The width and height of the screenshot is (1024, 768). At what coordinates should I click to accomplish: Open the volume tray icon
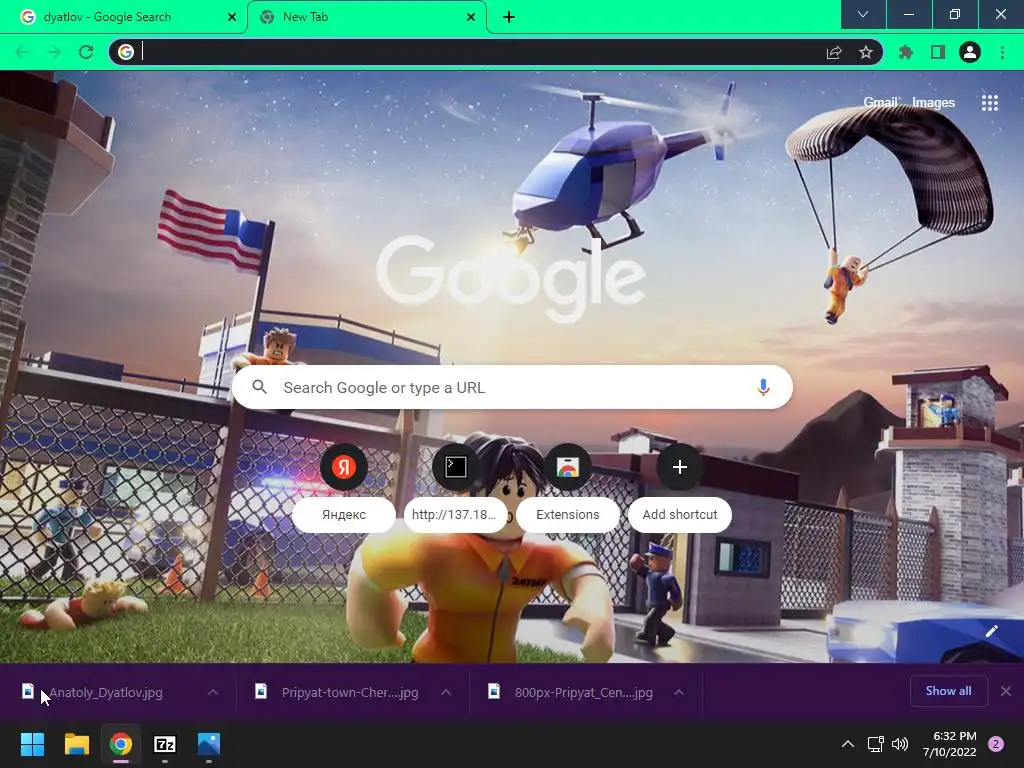pos(900,744)
